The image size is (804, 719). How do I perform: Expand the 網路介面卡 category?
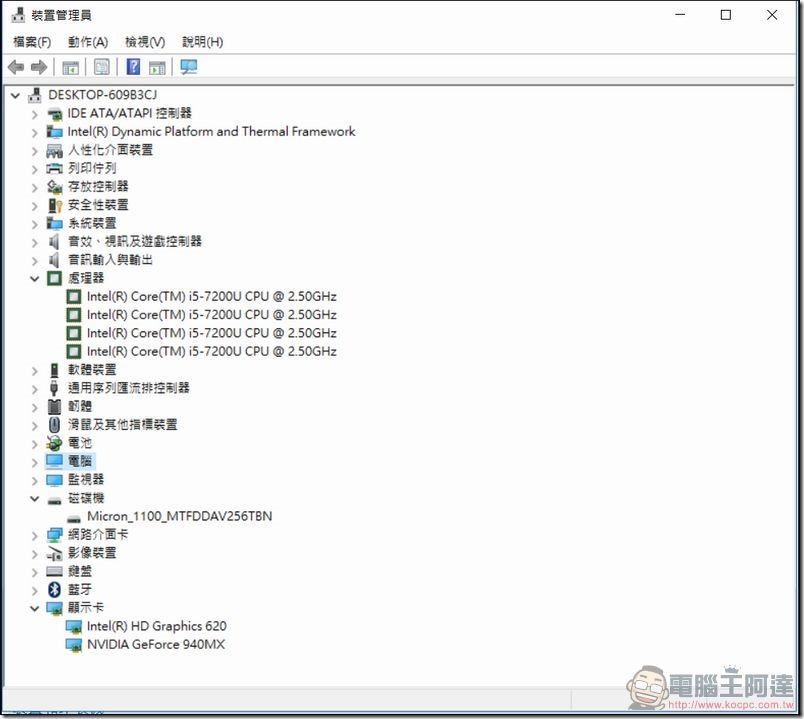34,535
